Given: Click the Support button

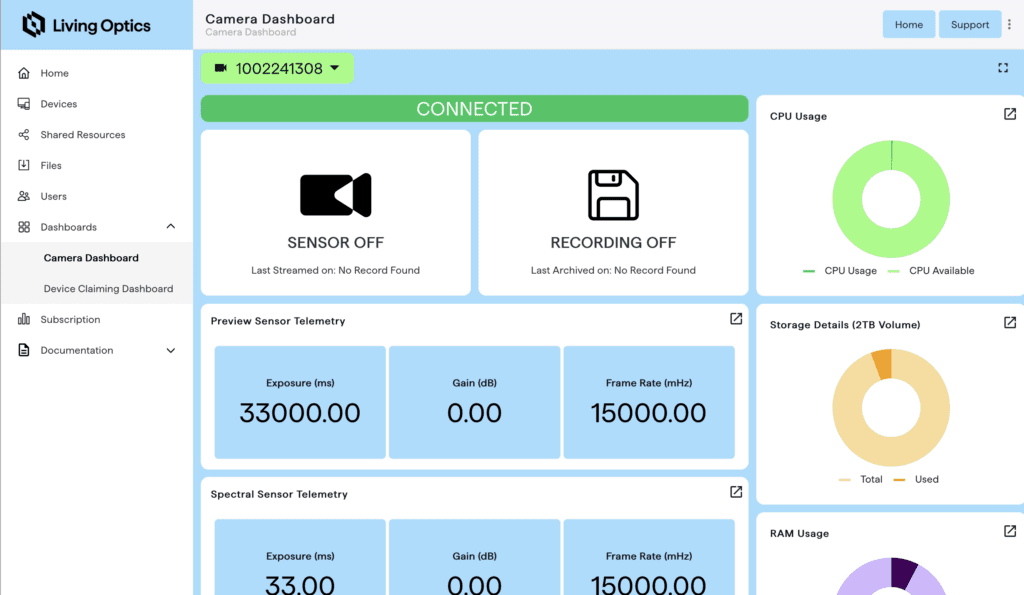Looking at the screenshot, I should coord(969,25).
